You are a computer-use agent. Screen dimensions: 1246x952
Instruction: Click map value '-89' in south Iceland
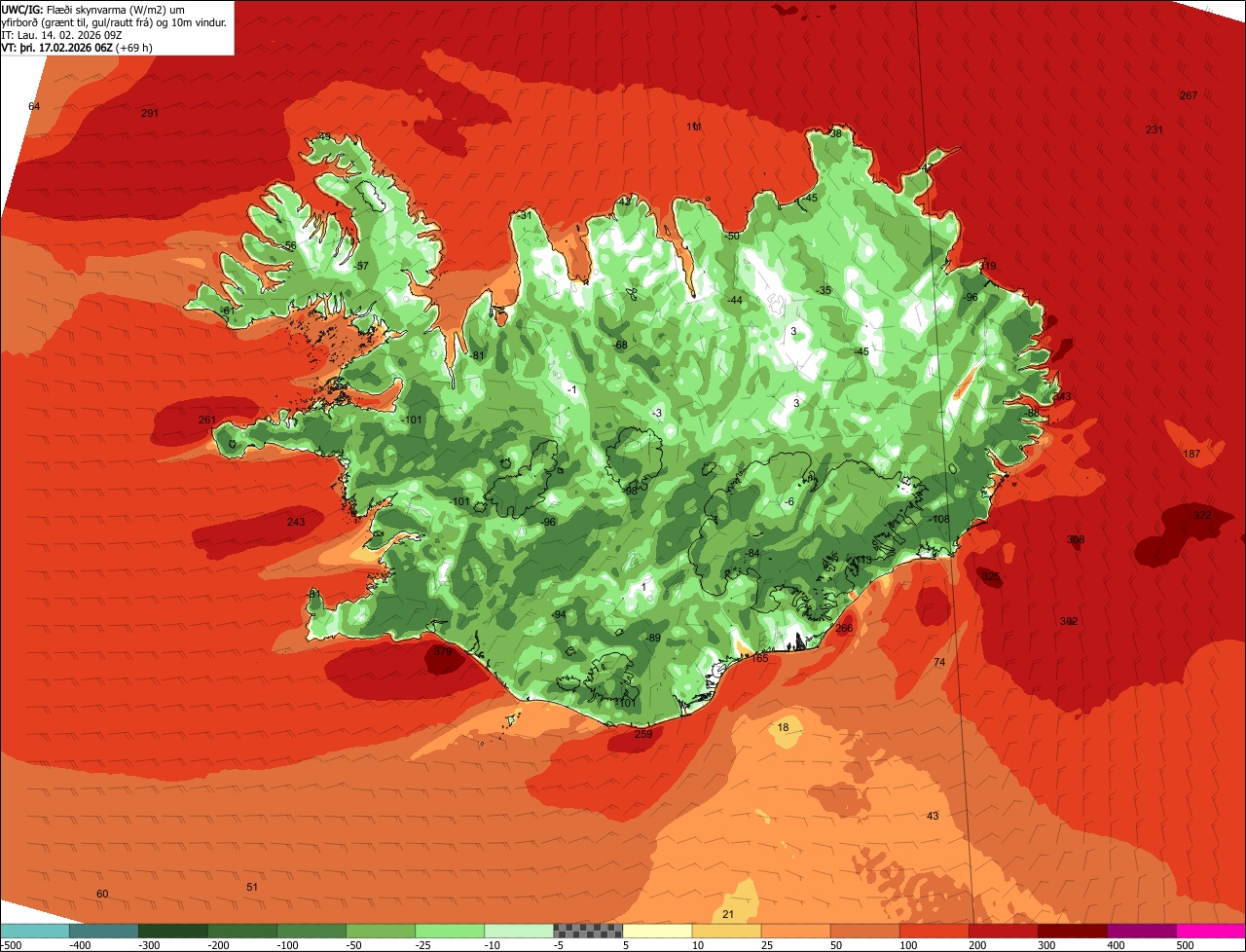[653, 638]
